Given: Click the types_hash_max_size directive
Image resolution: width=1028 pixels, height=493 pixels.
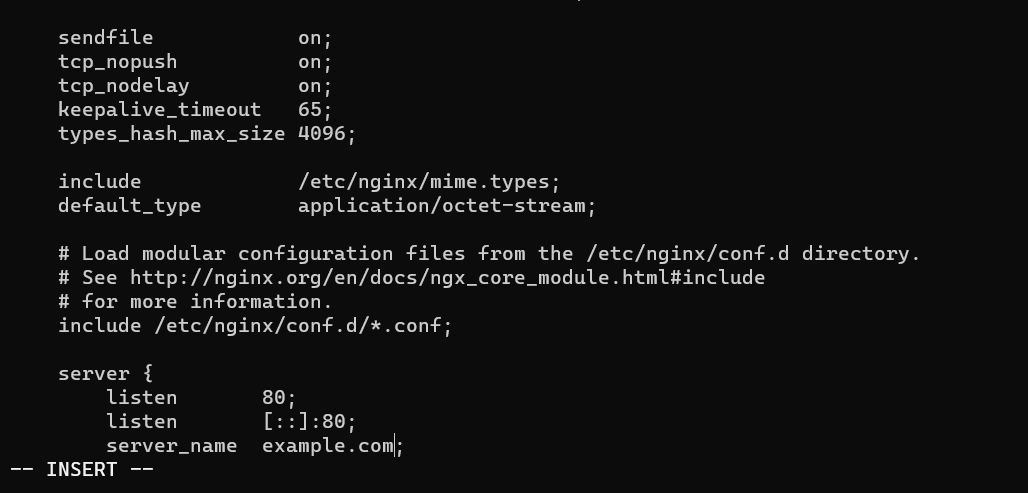Looking at the screenshot, I should click(x=171, y=134).
